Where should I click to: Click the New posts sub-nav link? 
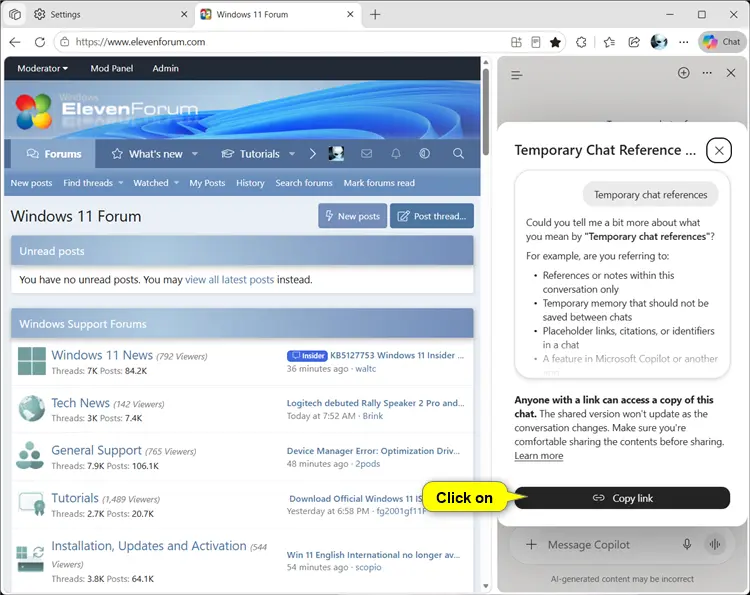[x=31, y=183]
